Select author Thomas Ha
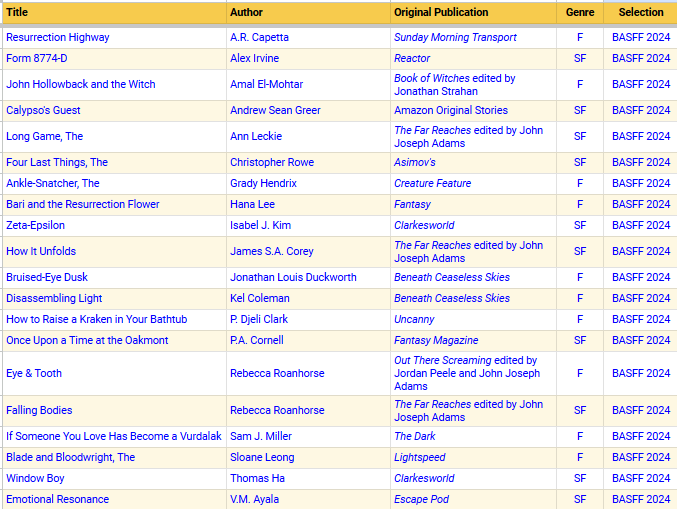The width and height of the screenshot is (677, 509). [257, 478]
